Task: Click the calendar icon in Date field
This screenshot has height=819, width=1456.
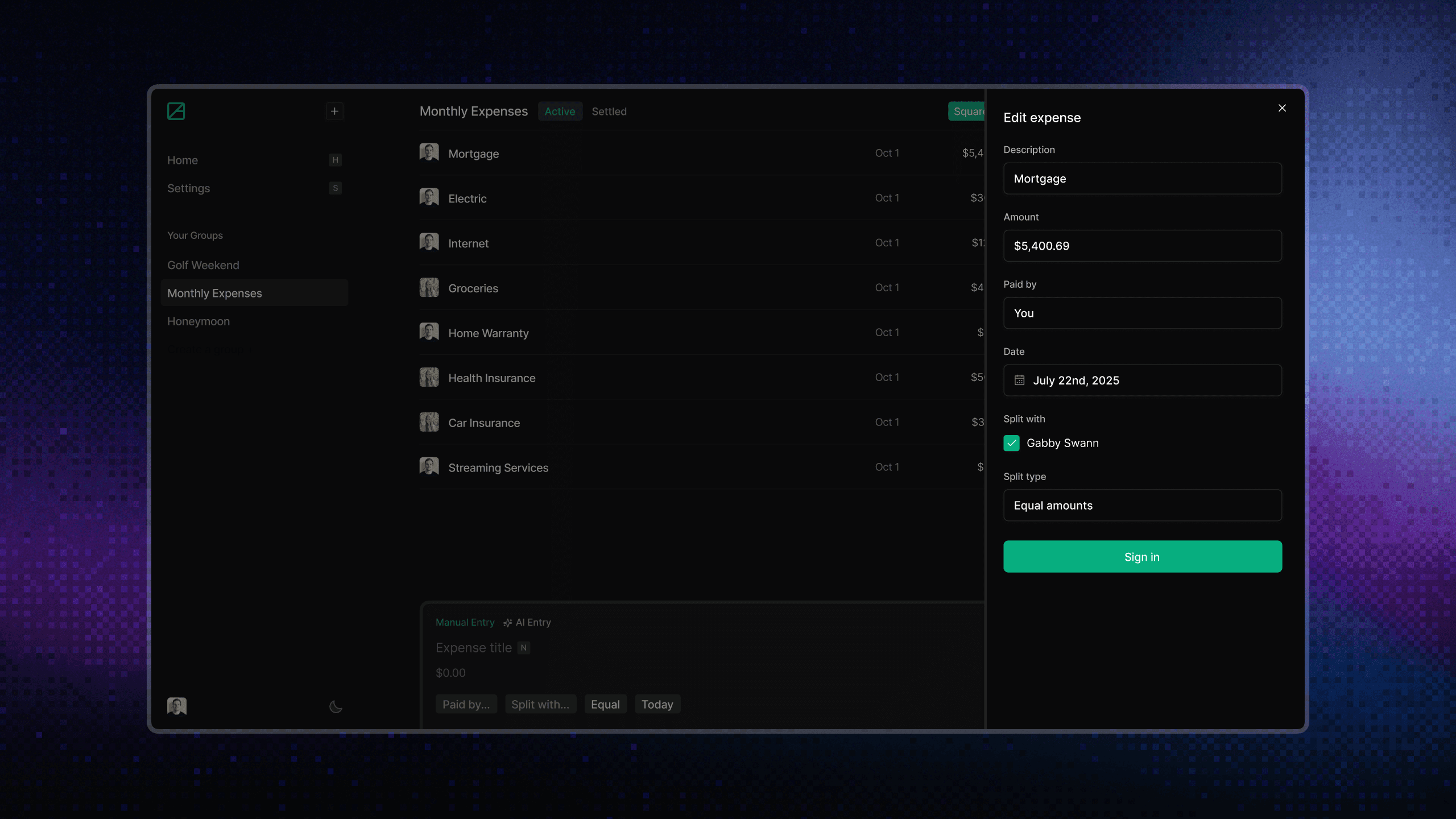Action: (1020, 380)
